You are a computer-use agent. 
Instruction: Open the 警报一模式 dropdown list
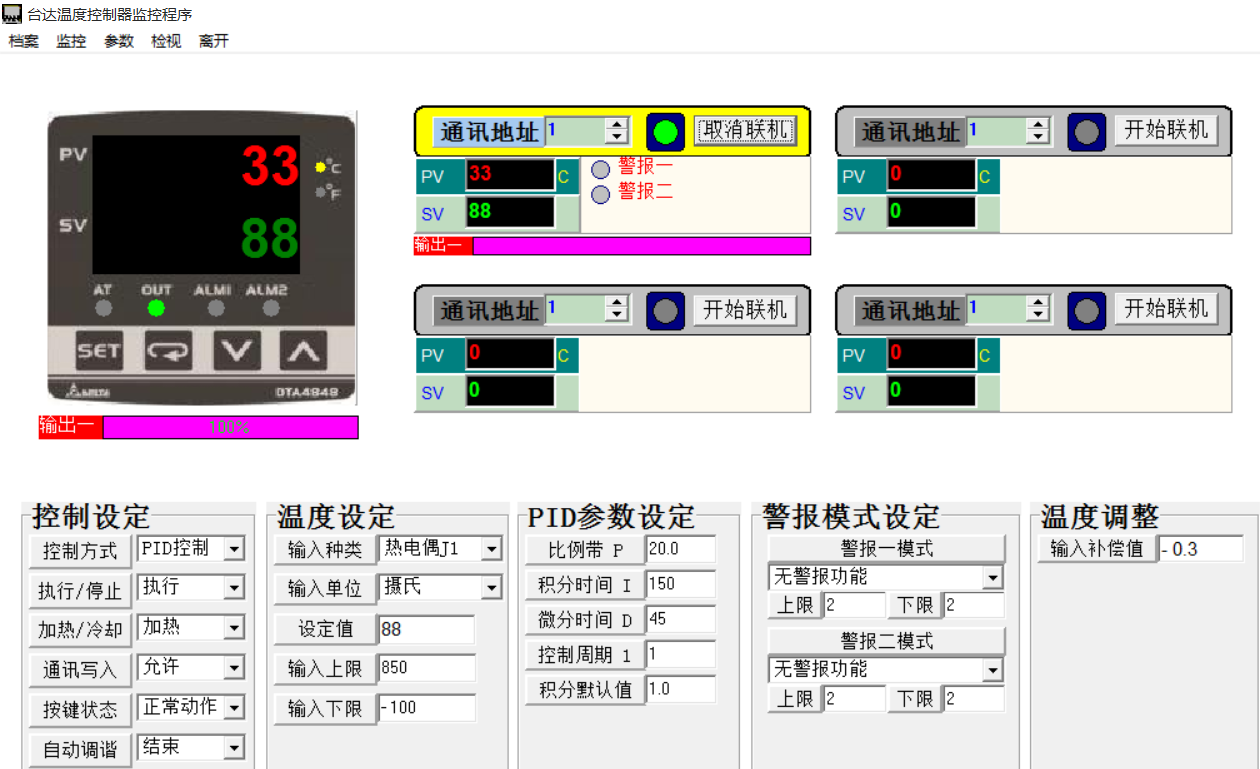coord(992,578)
